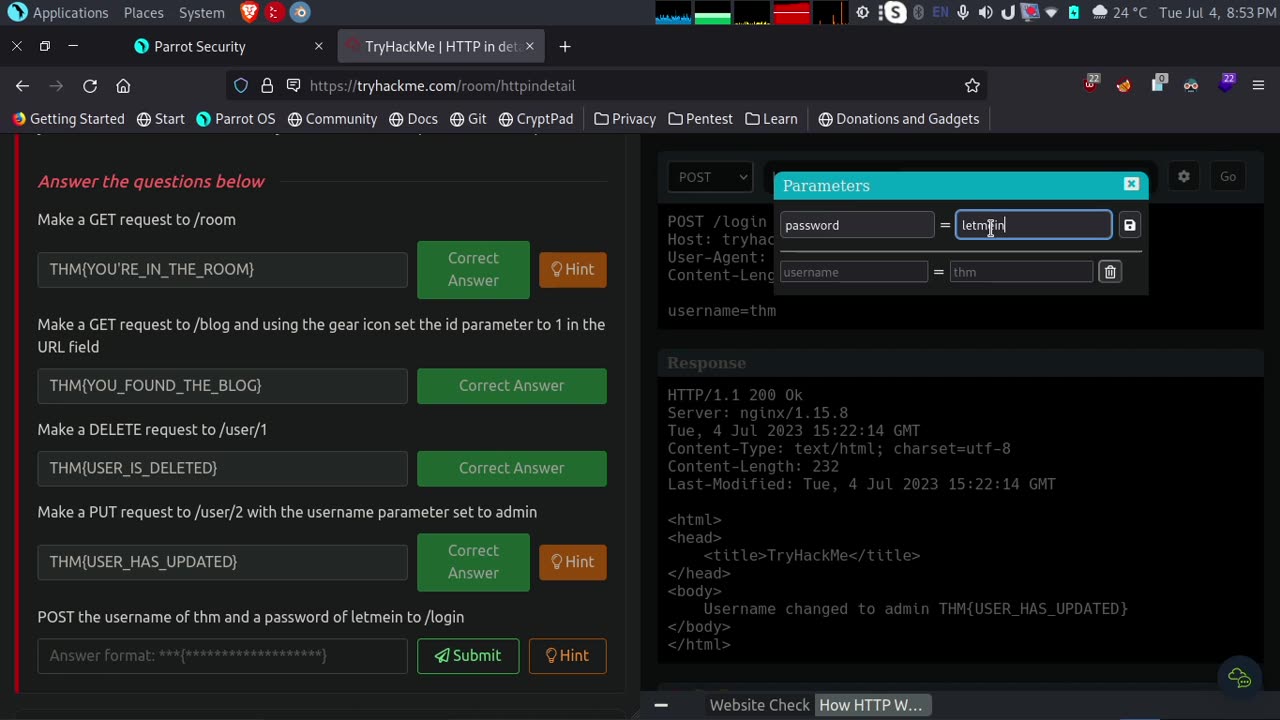Open the permissions icon in the address bar
Screen dimensions: 1280x720
293,86
